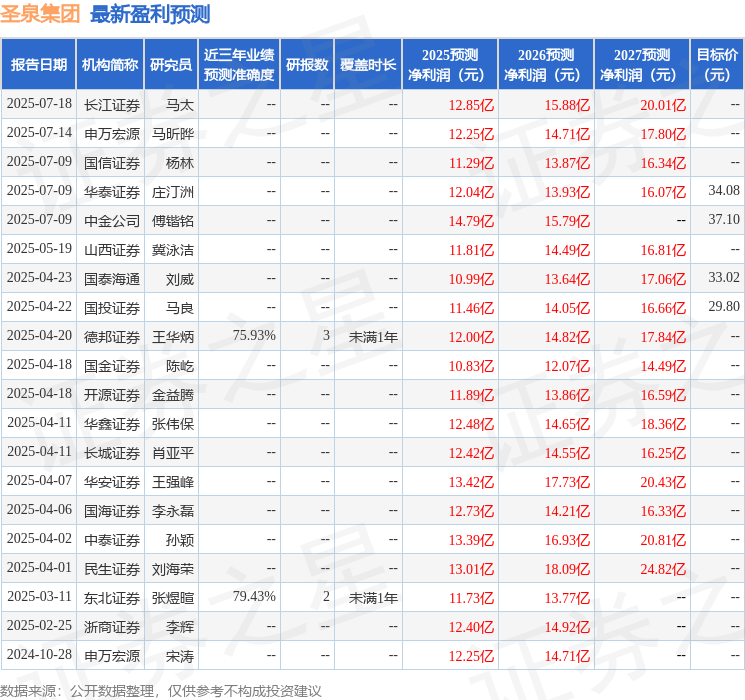Viewport: 745px width, 700px height.
Task: Select researcher 冀泳洁
Action: (173, 250)
